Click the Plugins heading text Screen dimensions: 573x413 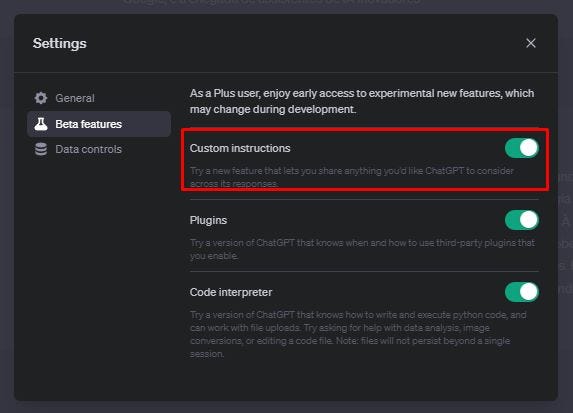[x=208, y=220]
